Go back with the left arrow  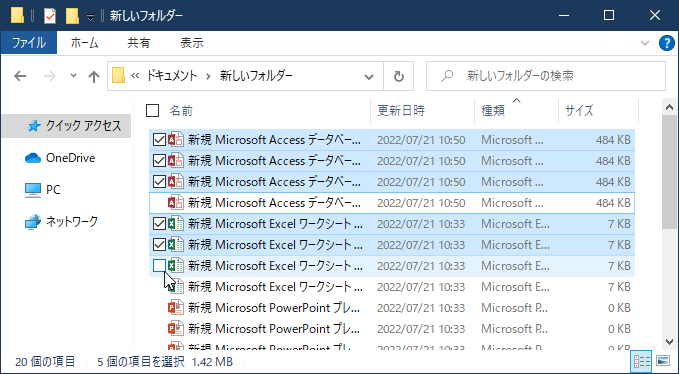click(x=20, y=77)
